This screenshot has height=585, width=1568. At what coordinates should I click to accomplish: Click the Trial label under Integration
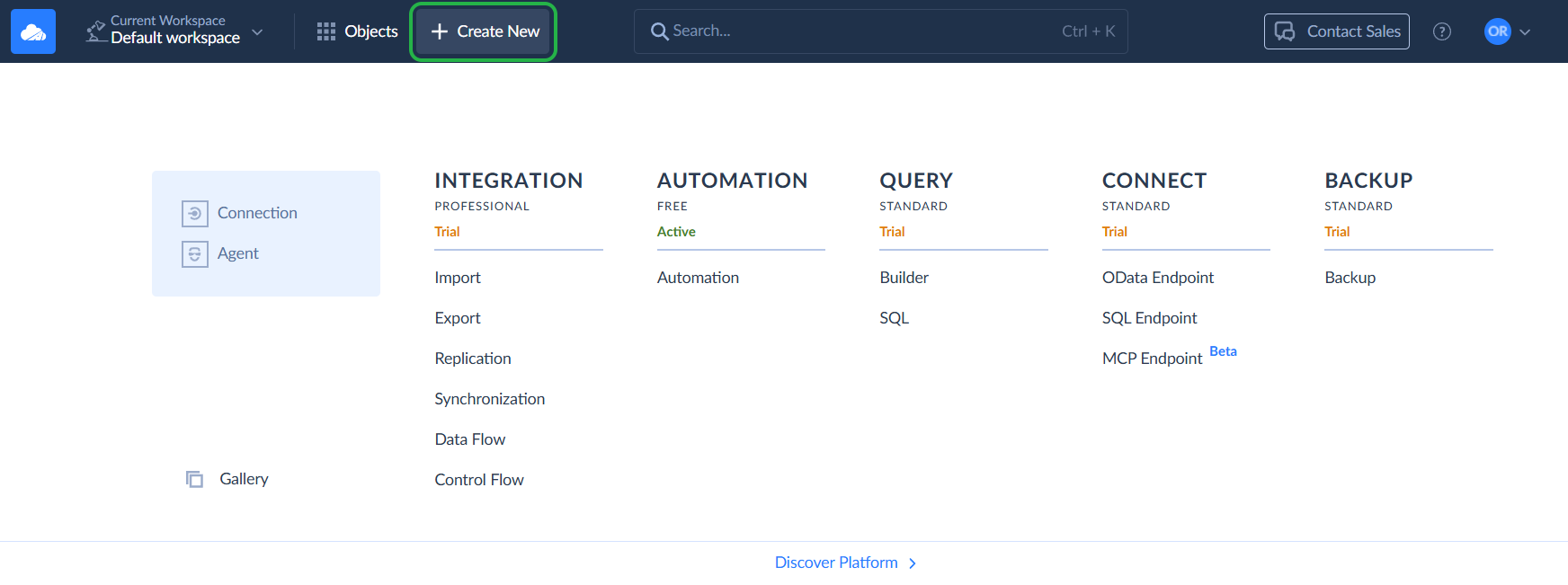(448, 232)
